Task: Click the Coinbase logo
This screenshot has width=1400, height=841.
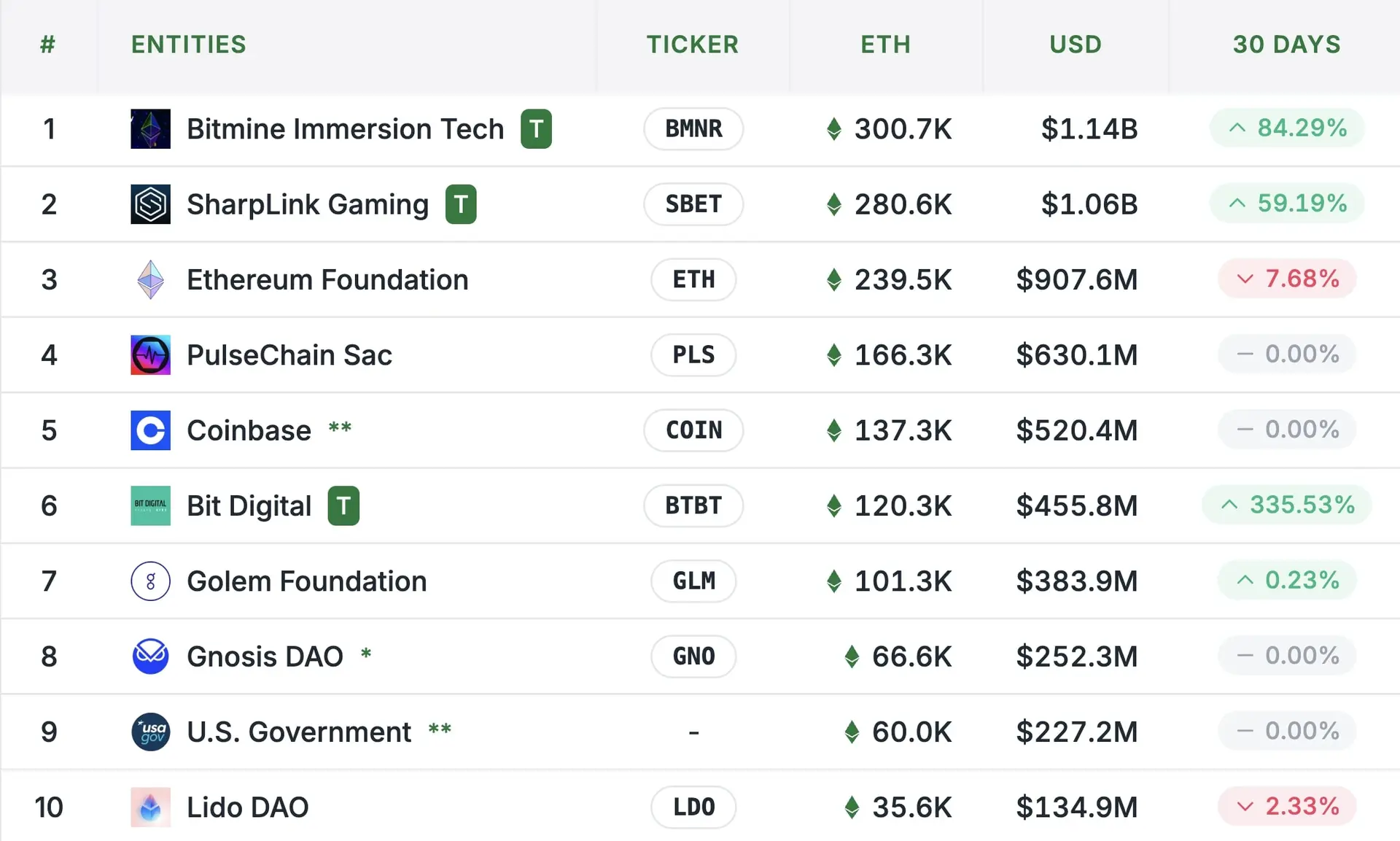Action: [x=150, y=430]
